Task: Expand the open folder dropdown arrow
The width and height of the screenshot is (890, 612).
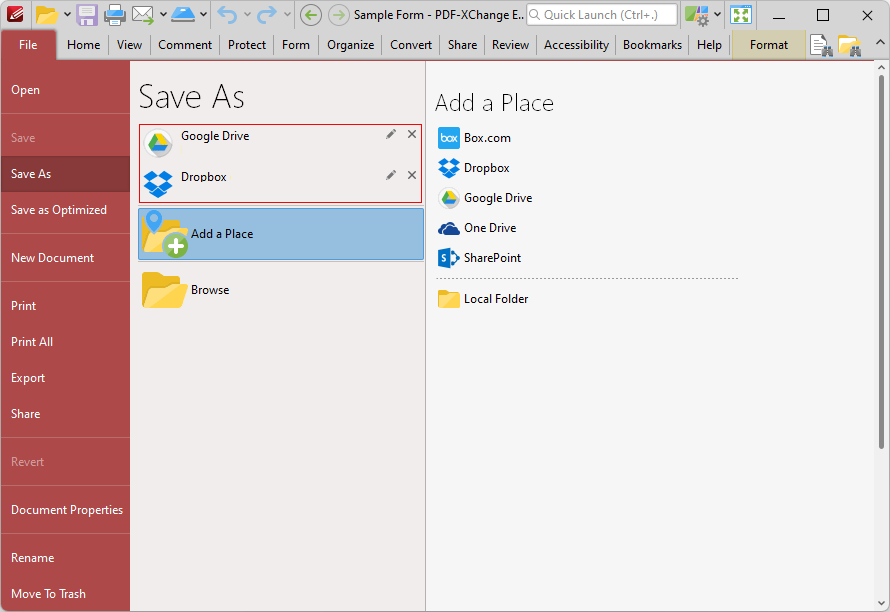Action: pos(67,15)
